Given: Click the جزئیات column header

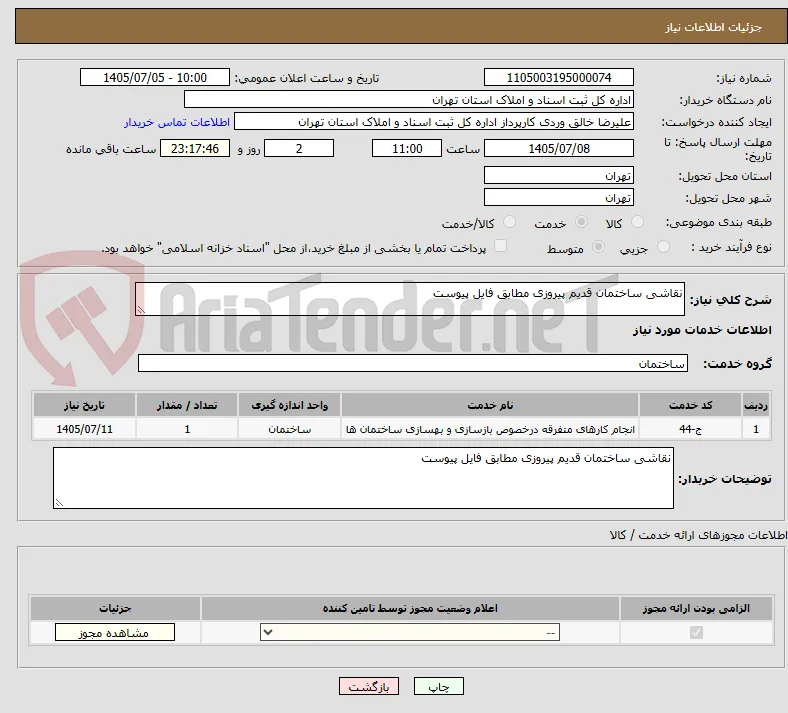Looking at the screenshot, I should 115,608.
